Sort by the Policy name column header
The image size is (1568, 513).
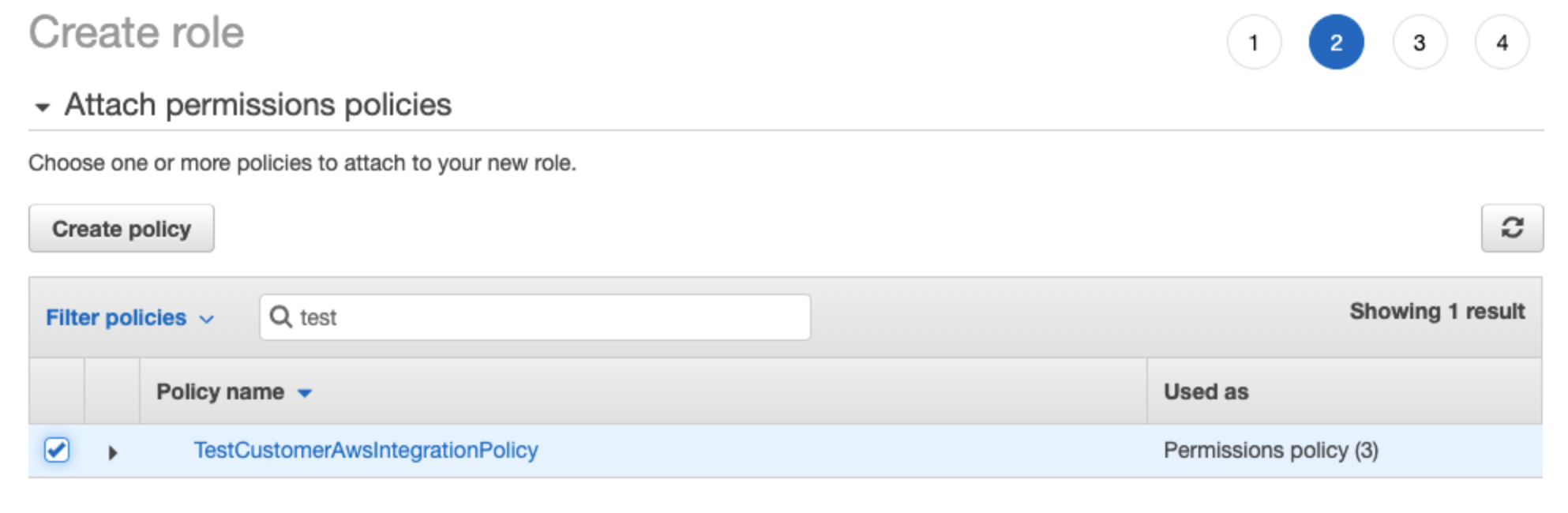point(220,391)
